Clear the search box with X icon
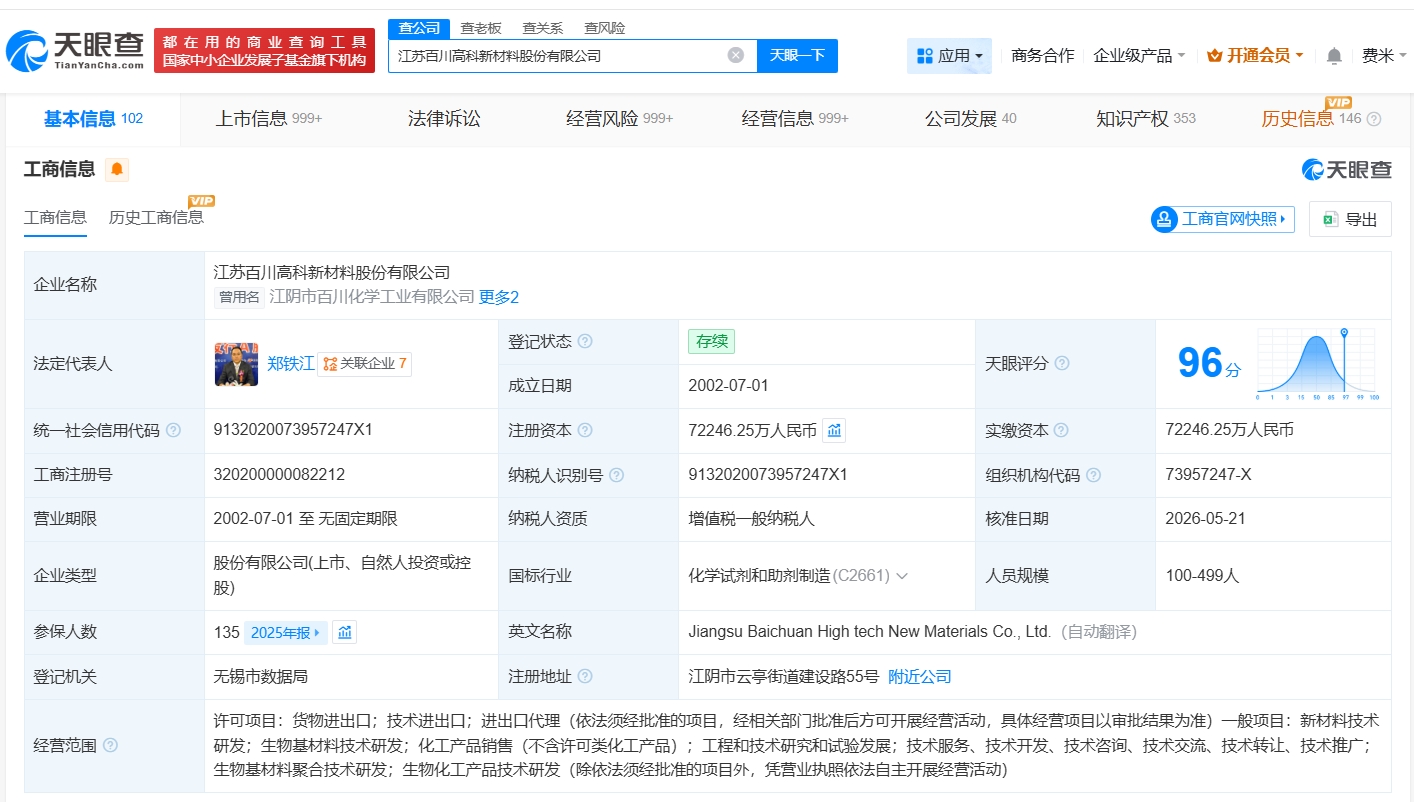 click(x=736, y=55)
